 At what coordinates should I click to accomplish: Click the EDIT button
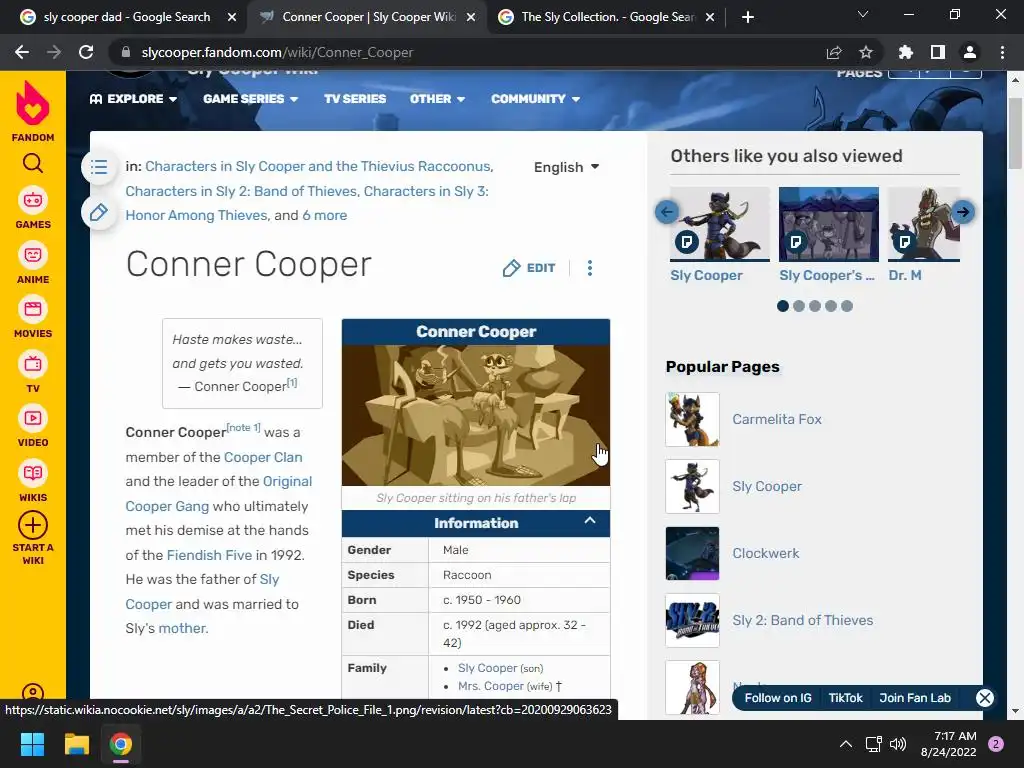(x=530, y=268)
